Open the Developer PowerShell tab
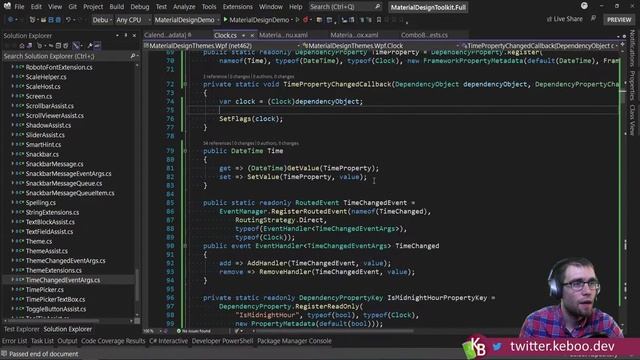Image resolution: width=640 pixels, height=360 pixels. pos(222,341)
